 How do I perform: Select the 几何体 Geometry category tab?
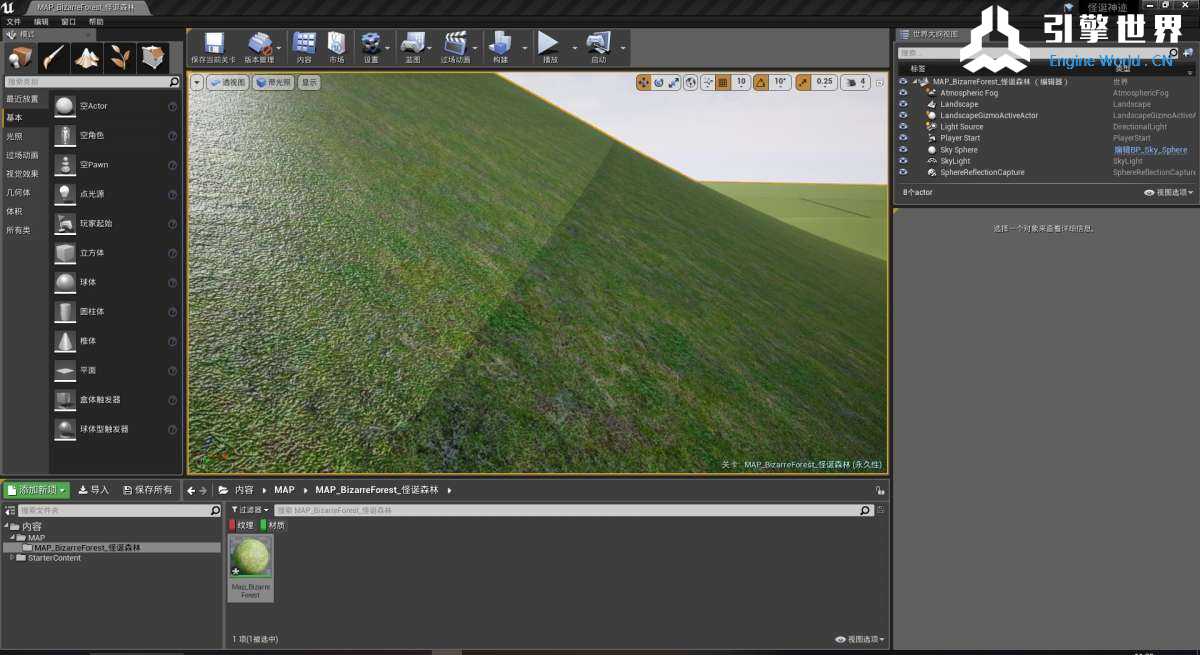[19, 192]
